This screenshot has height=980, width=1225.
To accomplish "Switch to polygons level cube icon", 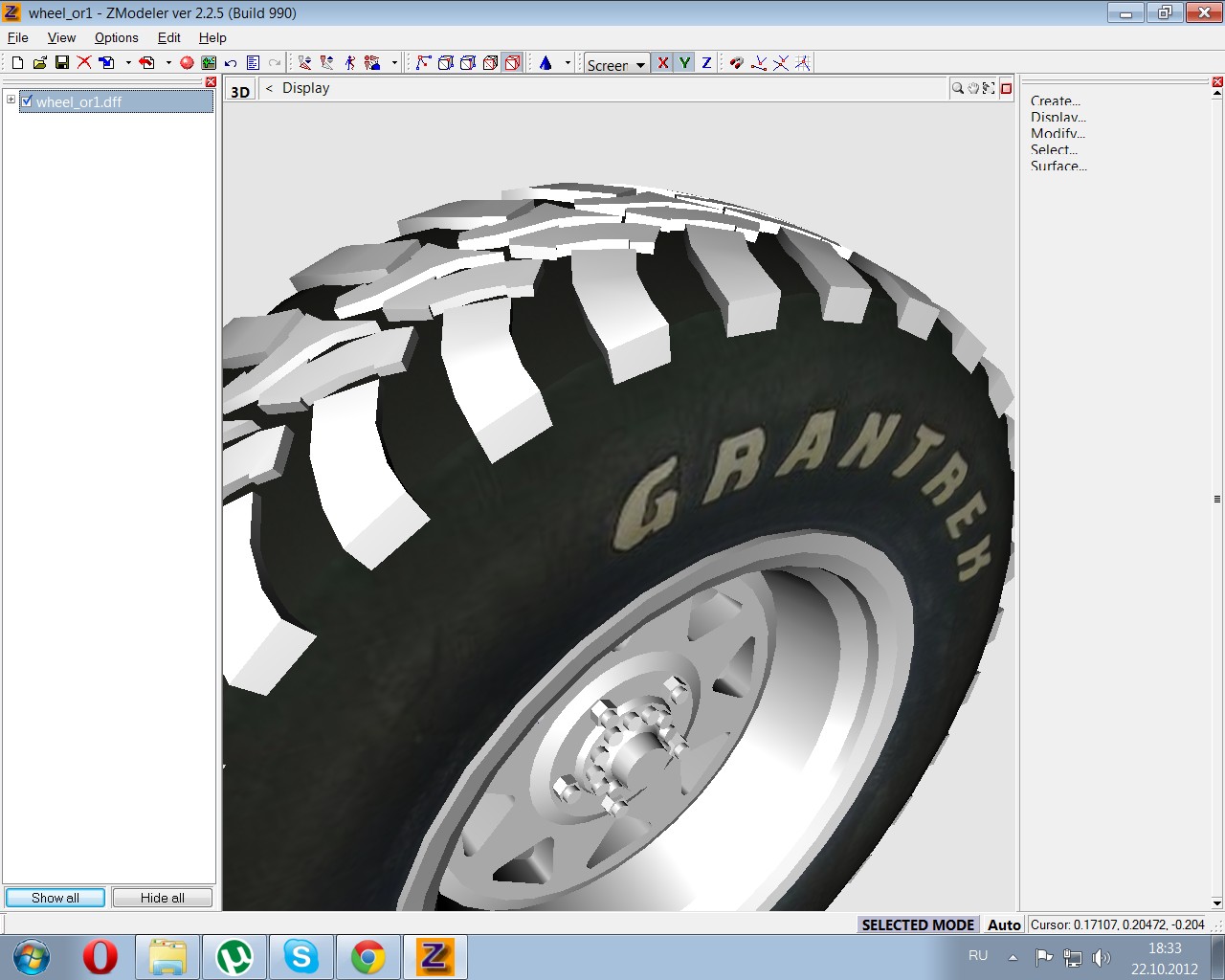I will click(x=490, y=63).
